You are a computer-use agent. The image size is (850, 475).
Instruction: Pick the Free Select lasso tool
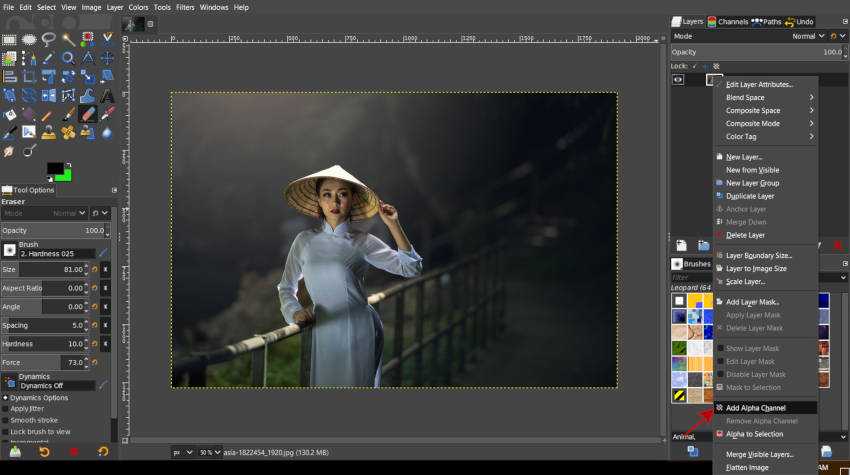click(48, 40)
